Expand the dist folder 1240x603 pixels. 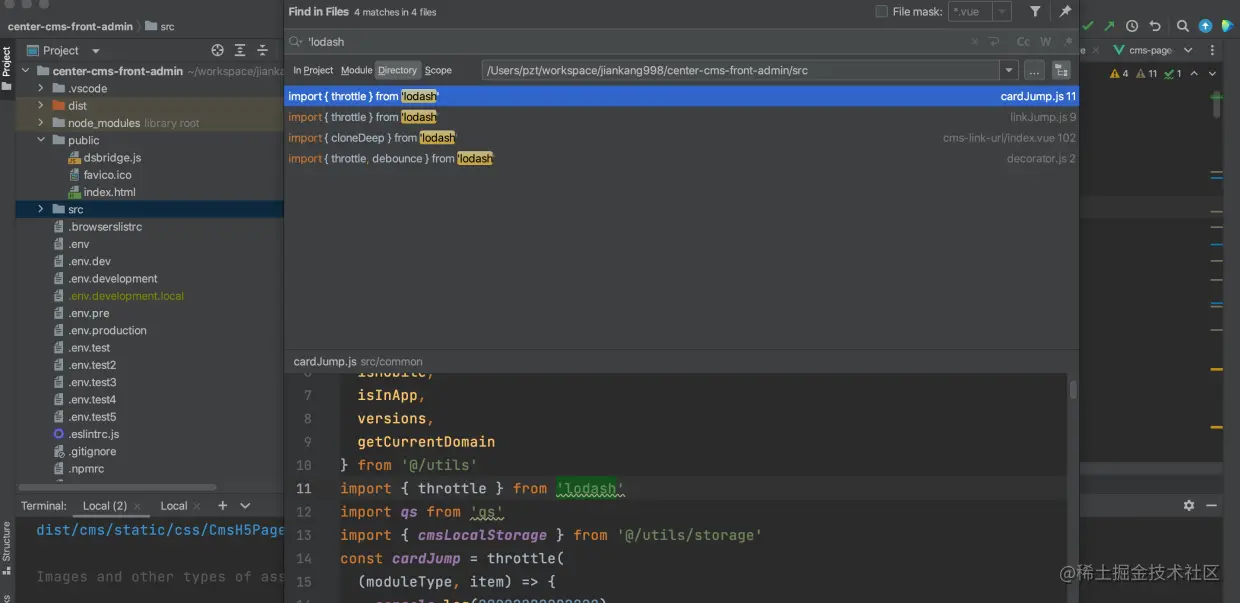point(41,106)
